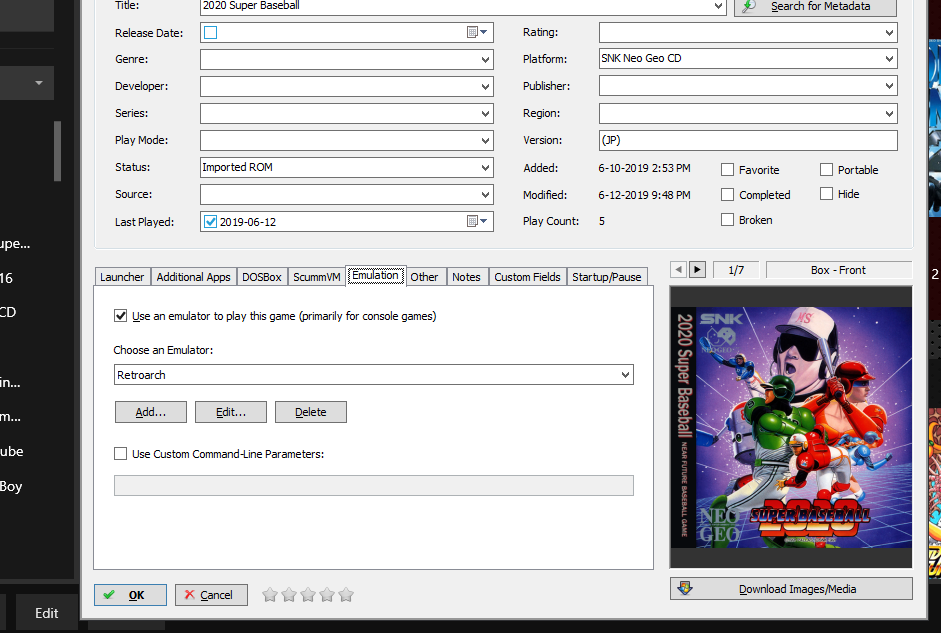Viewport: 941px width, 633px height.
Task: Open the ScummVM tab
Action: (316, 277)
